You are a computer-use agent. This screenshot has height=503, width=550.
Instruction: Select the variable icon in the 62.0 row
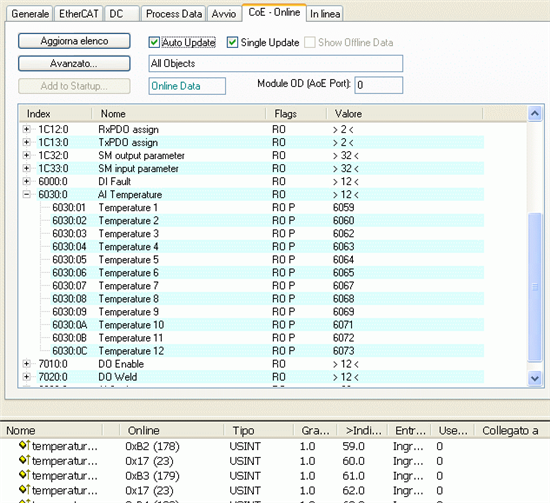24,490
